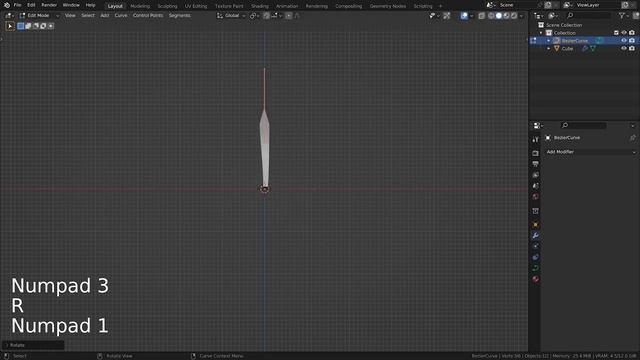
Task: Toggle snapping magnet in header
Action: [267, 16]
